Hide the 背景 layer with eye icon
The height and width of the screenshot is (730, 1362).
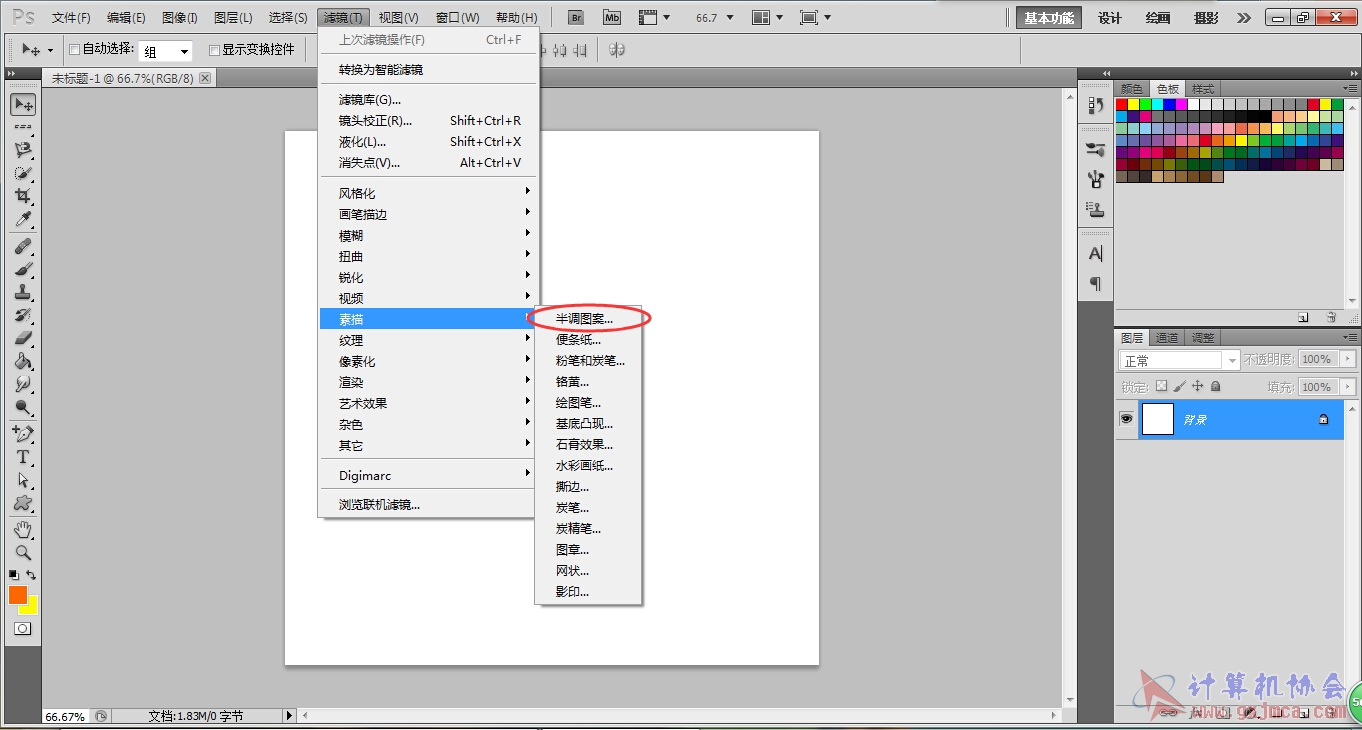1127,419
